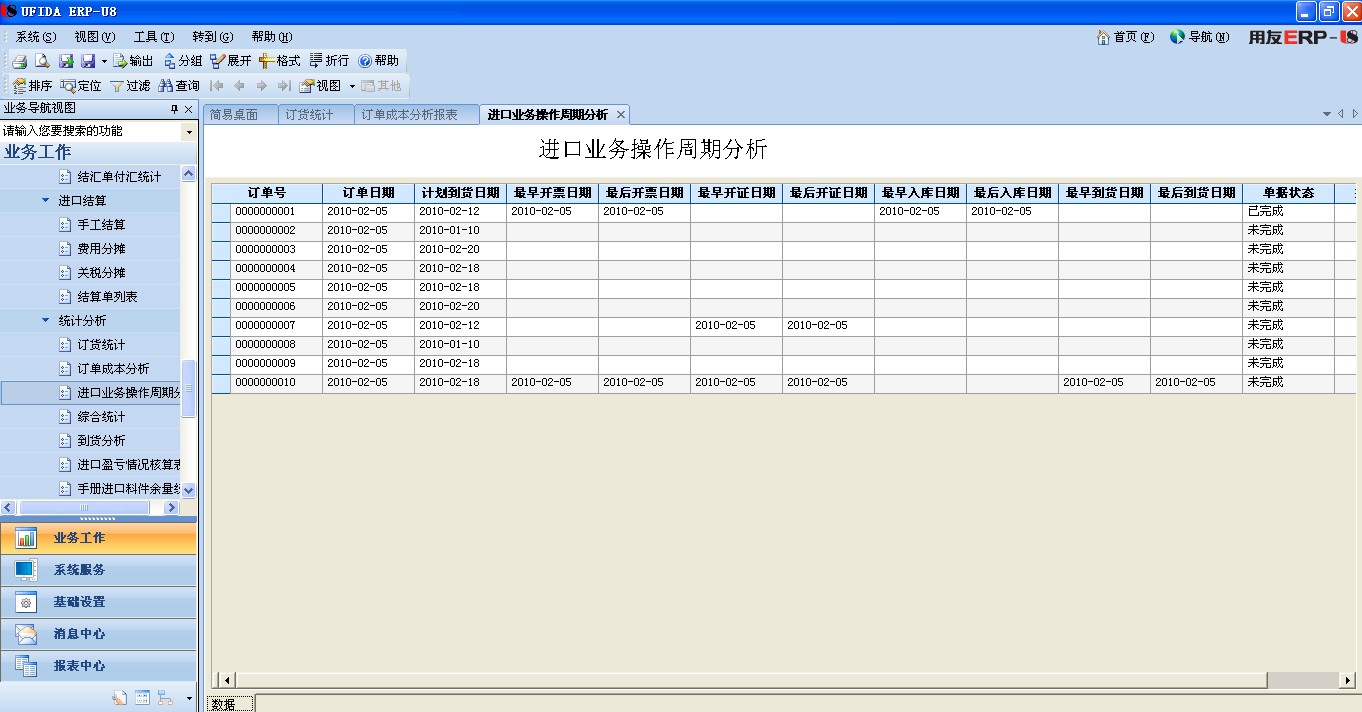Open the function search combo box dropdown
This screenshot has height=712, width=1362.
pyautogui.click(x=189, y=131)
